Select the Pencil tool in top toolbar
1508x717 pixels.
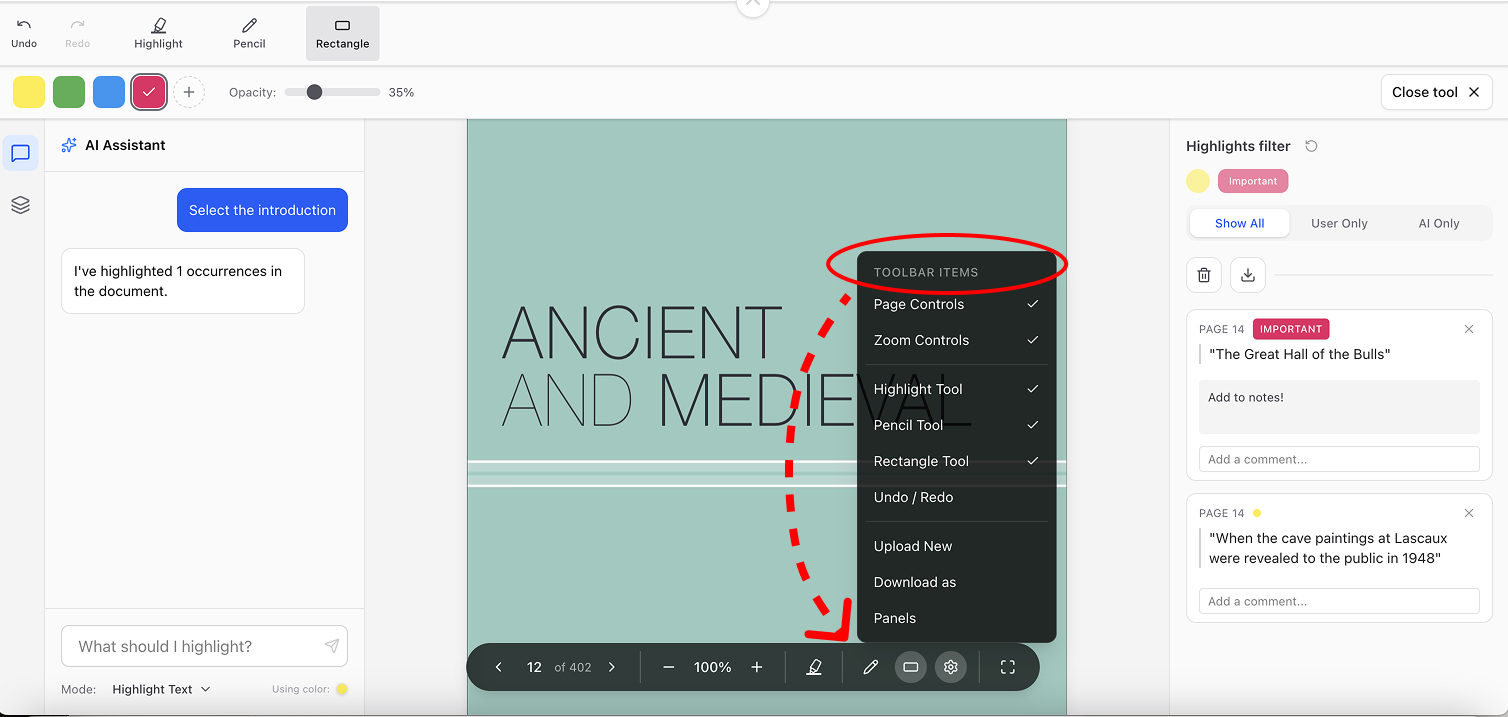[x=249, y=32]
